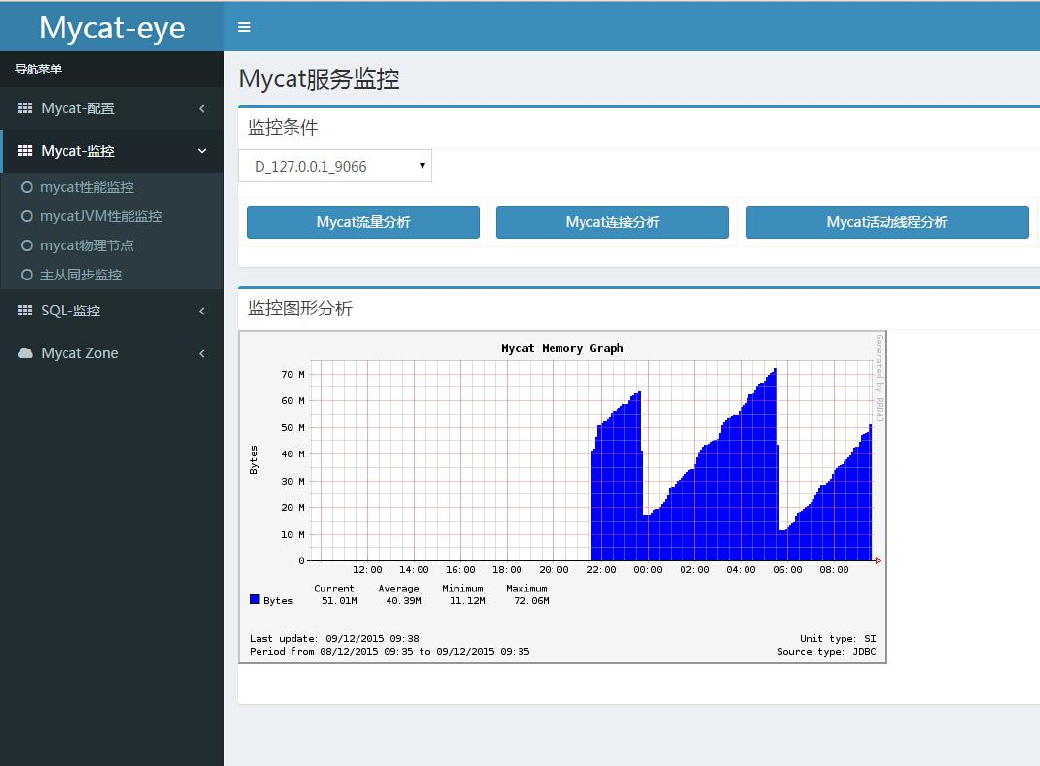Click the Mycat Memory Graph chart image

[562, 497]
